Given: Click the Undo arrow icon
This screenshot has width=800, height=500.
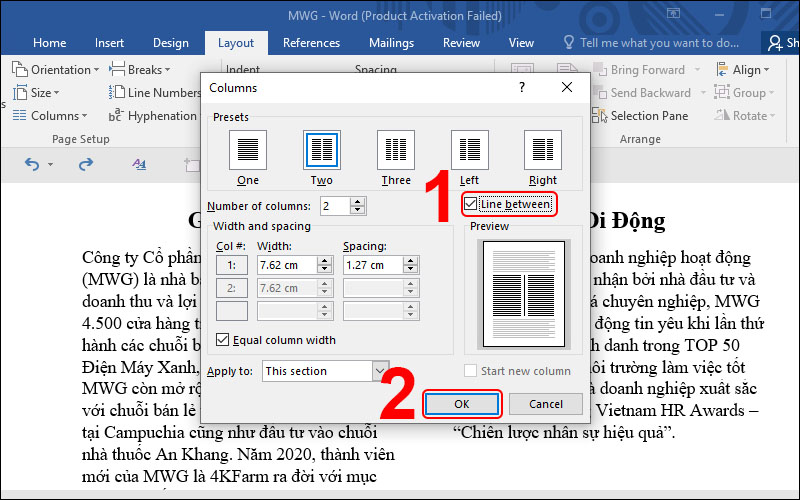Looking at the screenshot, I should tap(32, 164).
